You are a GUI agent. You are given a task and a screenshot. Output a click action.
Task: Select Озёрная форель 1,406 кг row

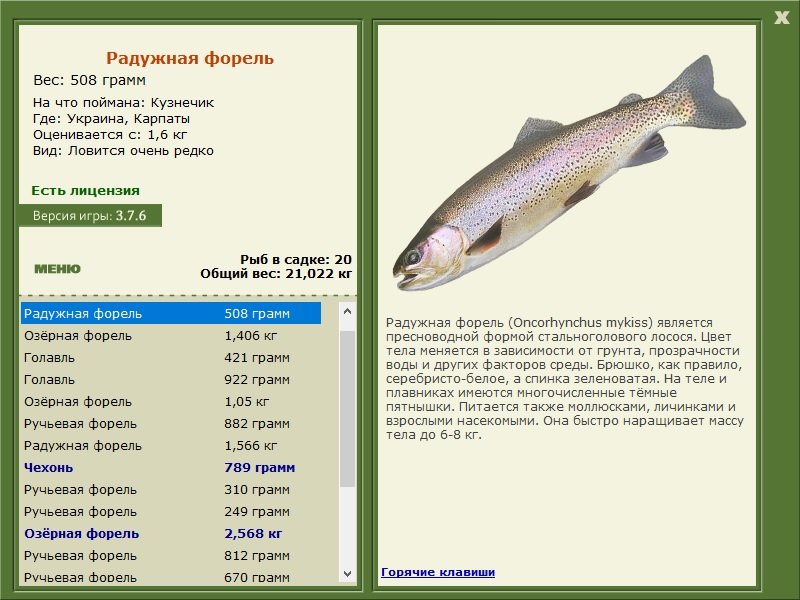[x=171, y=335]
